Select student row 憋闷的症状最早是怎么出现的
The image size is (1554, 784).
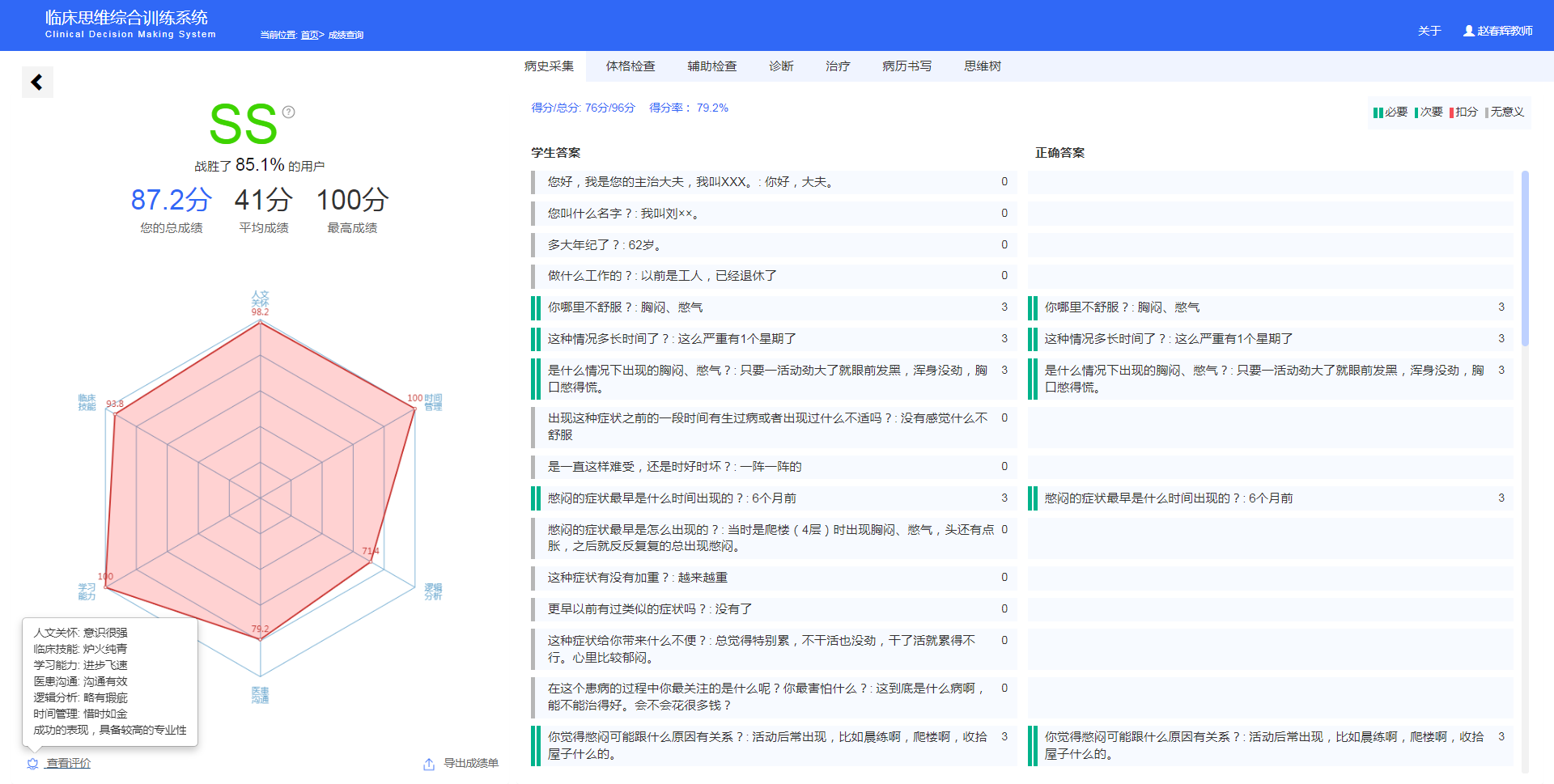click(x=774, y=538)
